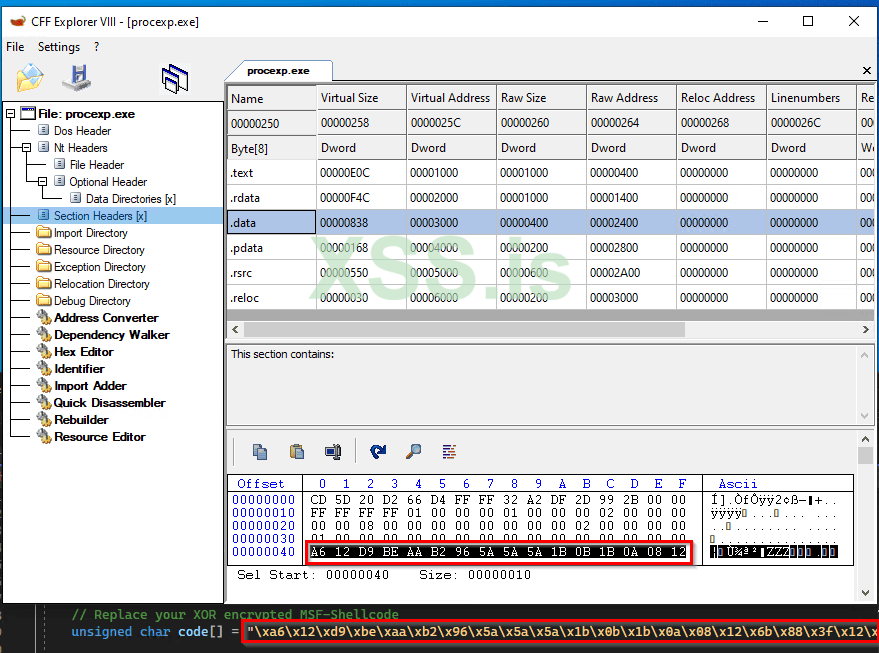Viewport: 879px width, 653px height.
Task: Collapse the Optional Header node
Action: (x=43, y=181)
